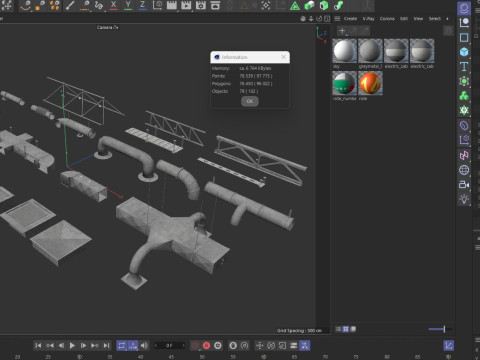Toggle X axis lock
Screen dimensions: 480x360
pyautogui.click(x=114, y=5)
